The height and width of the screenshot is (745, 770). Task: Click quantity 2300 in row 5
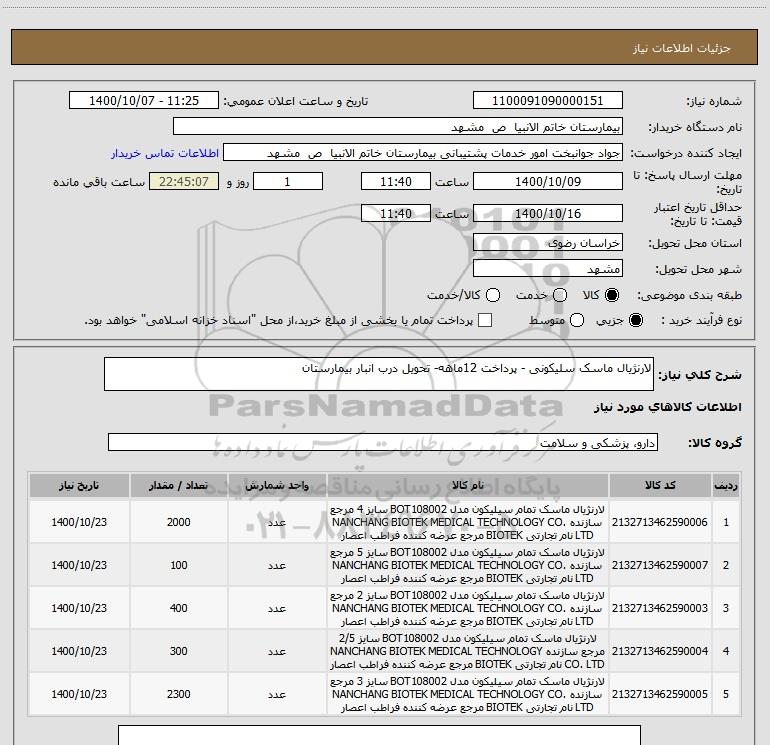click(179, 694)
